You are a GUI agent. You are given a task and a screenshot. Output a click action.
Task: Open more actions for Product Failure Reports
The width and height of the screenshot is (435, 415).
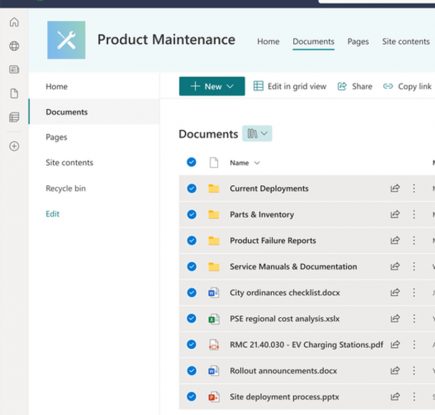414,240
